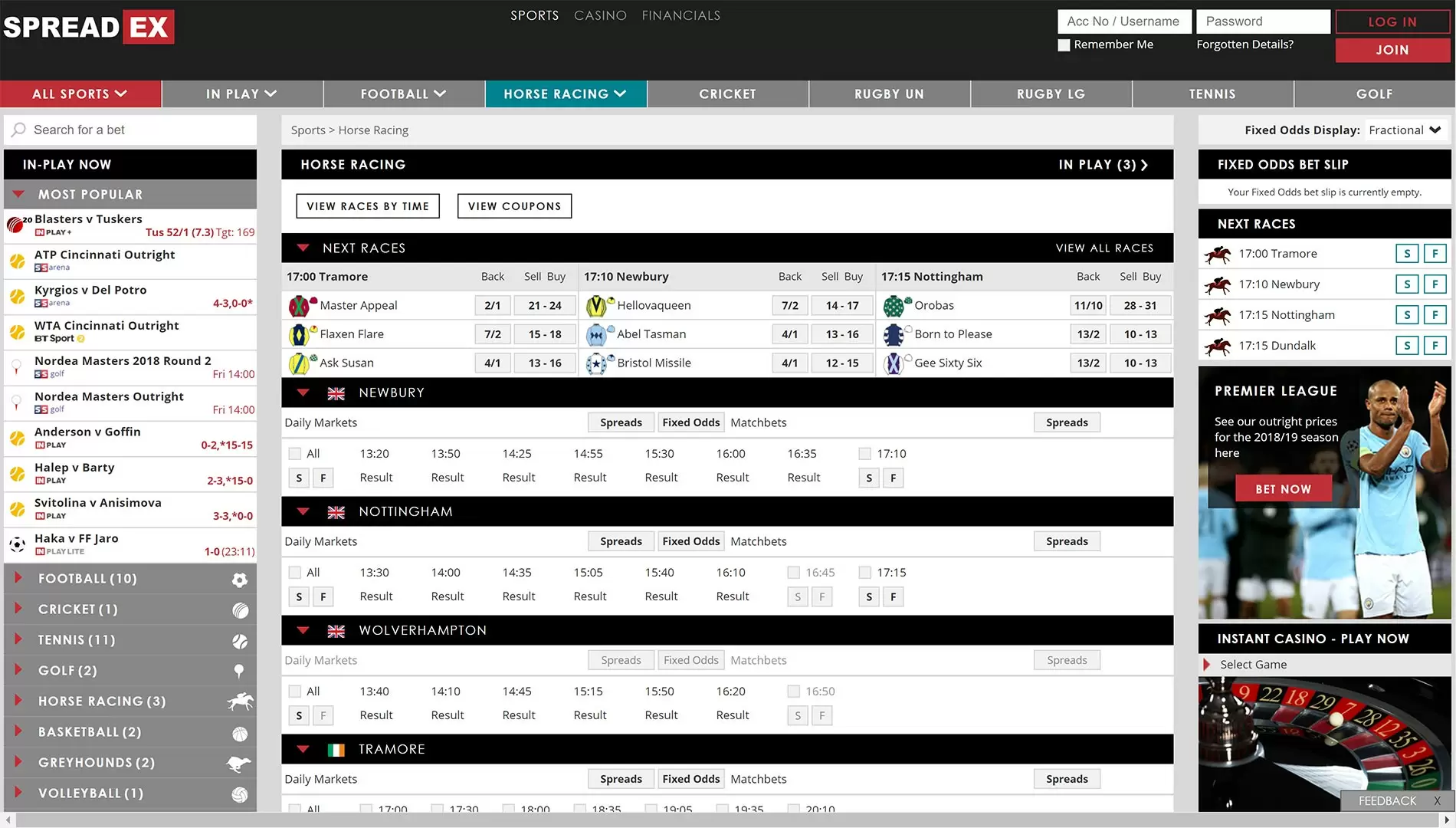Check the Nottingham All races checkbox
The width and height of the screenshot is (1456, 828).
294,573
